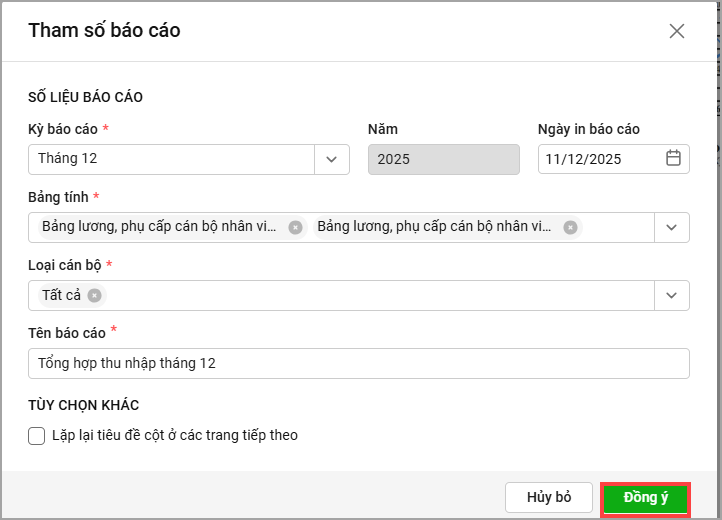
Task: Expand the Loại cán bộ dropdown arrow
Action: coord(672,295)
